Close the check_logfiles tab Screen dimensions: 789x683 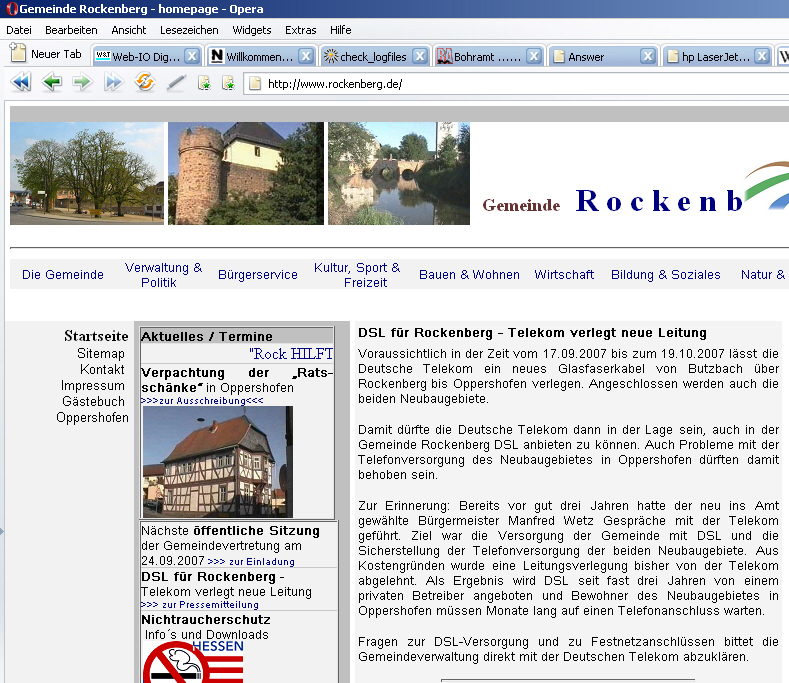pyautogui.click(x=420, y=57)
